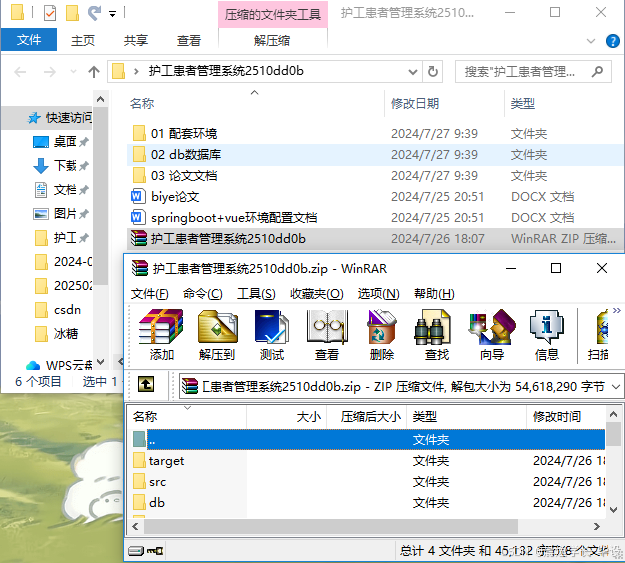
Task: Click the Explorer forward navigation arrow
Action: tap(49, 72)
